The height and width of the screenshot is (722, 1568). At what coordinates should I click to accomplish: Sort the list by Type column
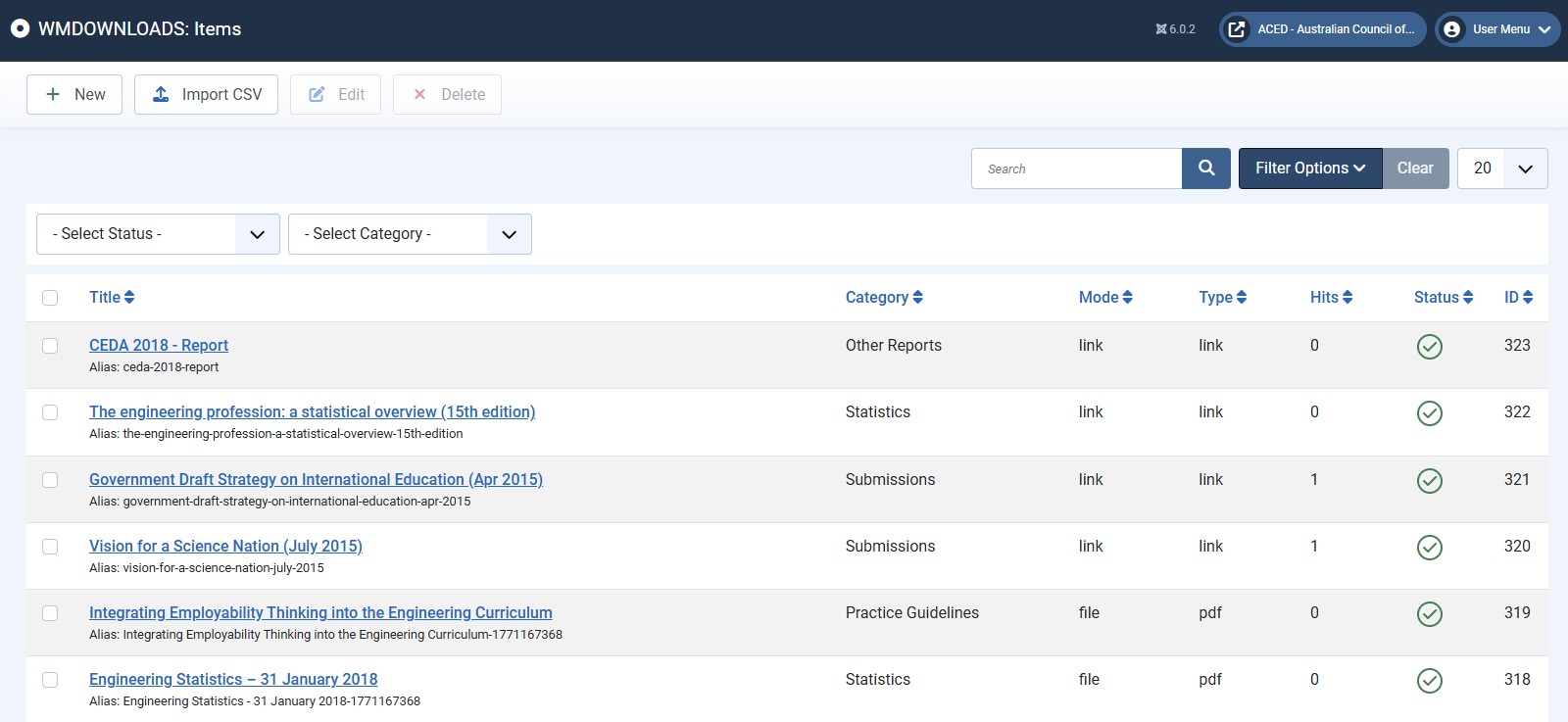click(x=1222, y=297)
